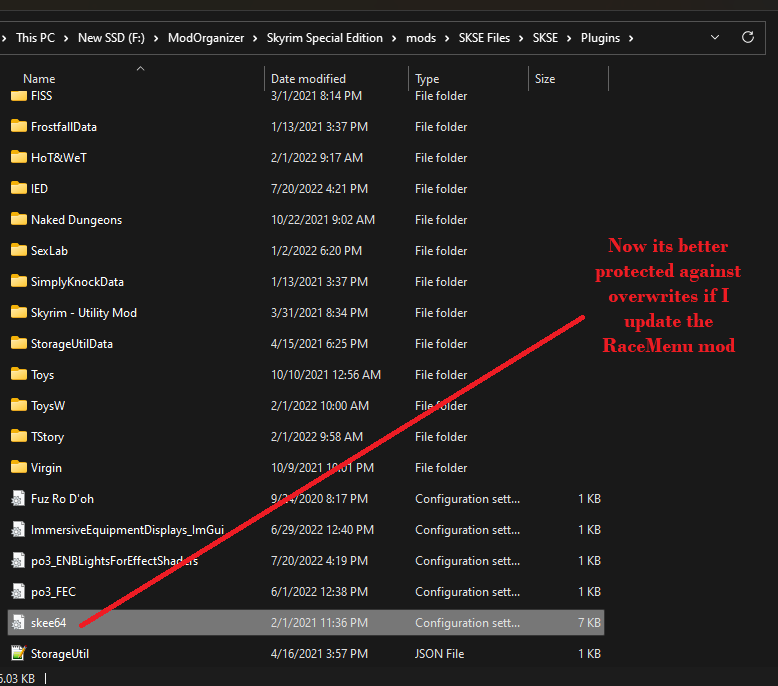The image size is (778, 686).
Task: Click date 4/16/2021 3:57 PM
Action: click(320, 654)
